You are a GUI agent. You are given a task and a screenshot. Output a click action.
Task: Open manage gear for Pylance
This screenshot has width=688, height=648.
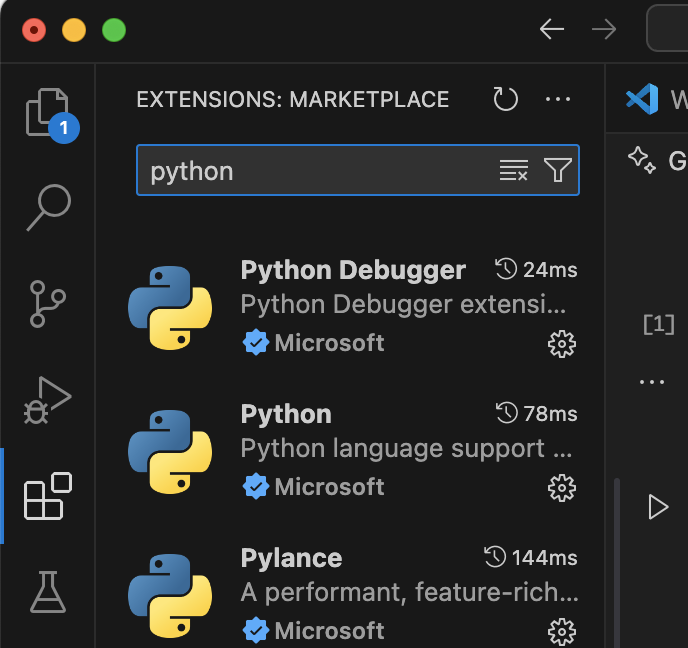click(x=562, y=631)
